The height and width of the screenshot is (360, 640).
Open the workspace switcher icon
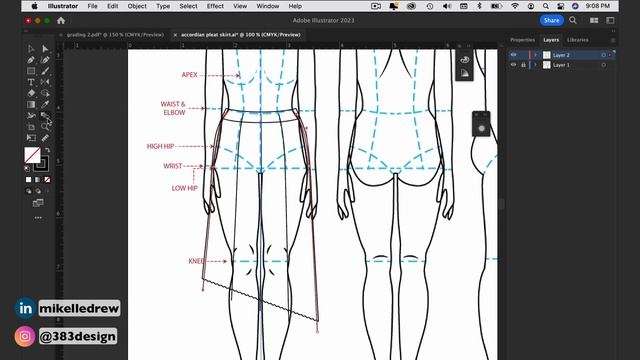point(610,20)
